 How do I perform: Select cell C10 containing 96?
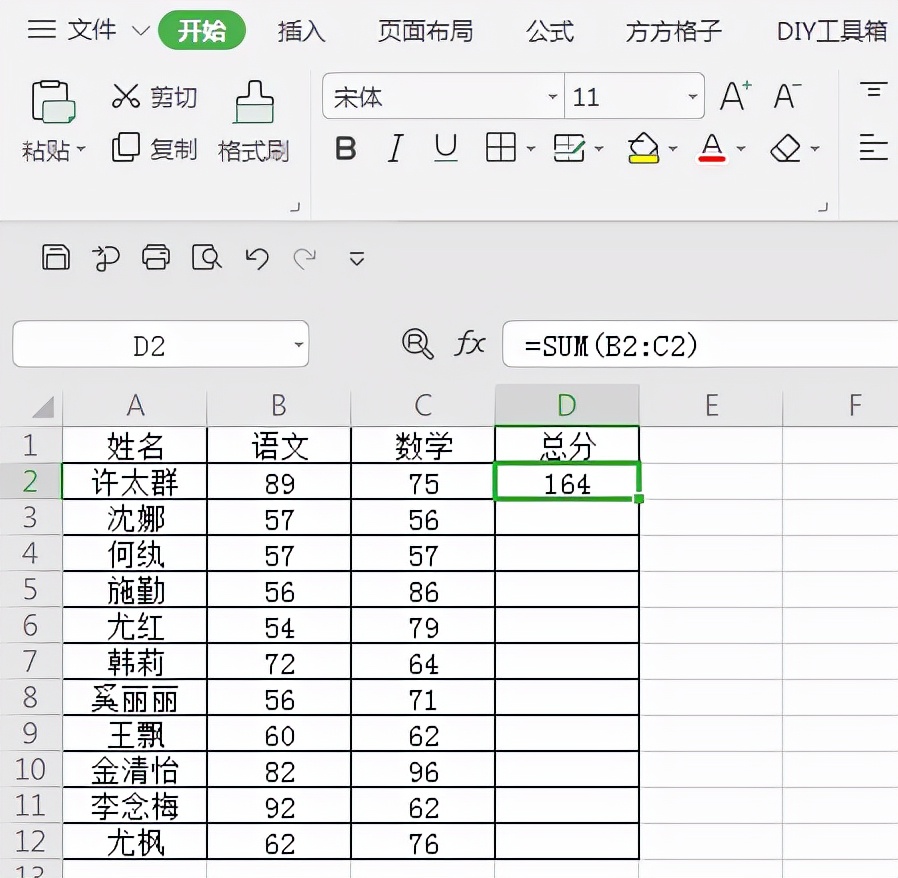click(x=423, y=770)
